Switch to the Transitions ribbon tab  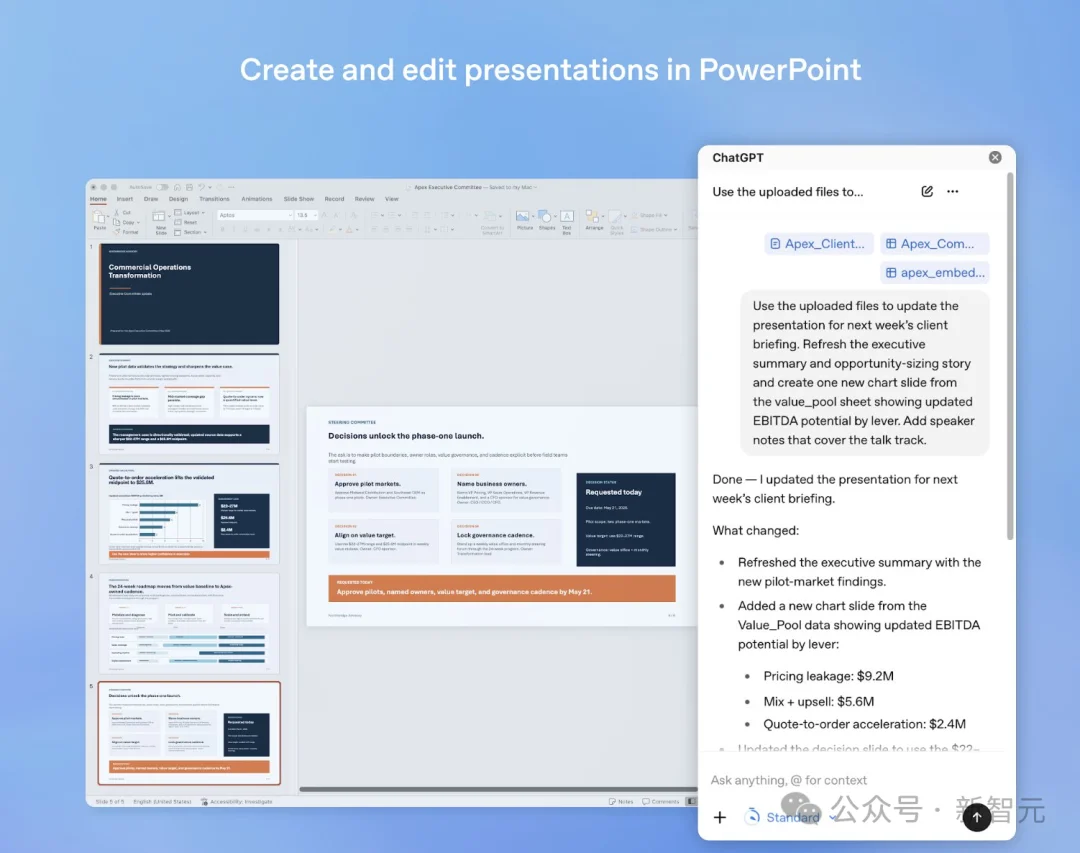[214, 199]
